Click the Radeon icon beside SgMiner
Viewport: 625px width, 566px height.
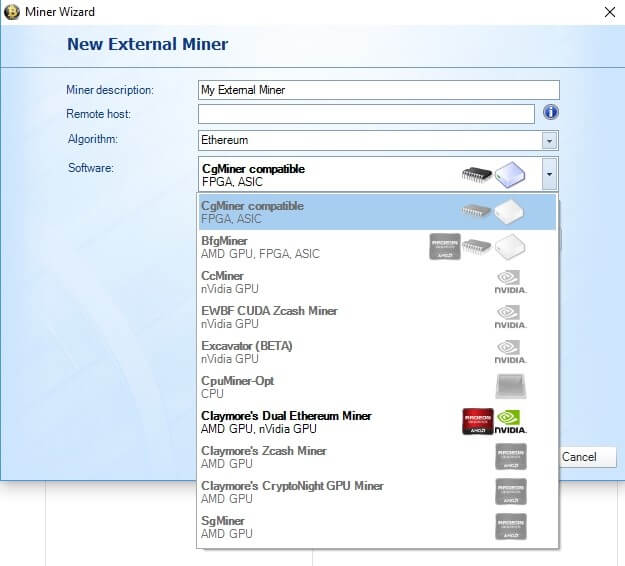(511, 527)
